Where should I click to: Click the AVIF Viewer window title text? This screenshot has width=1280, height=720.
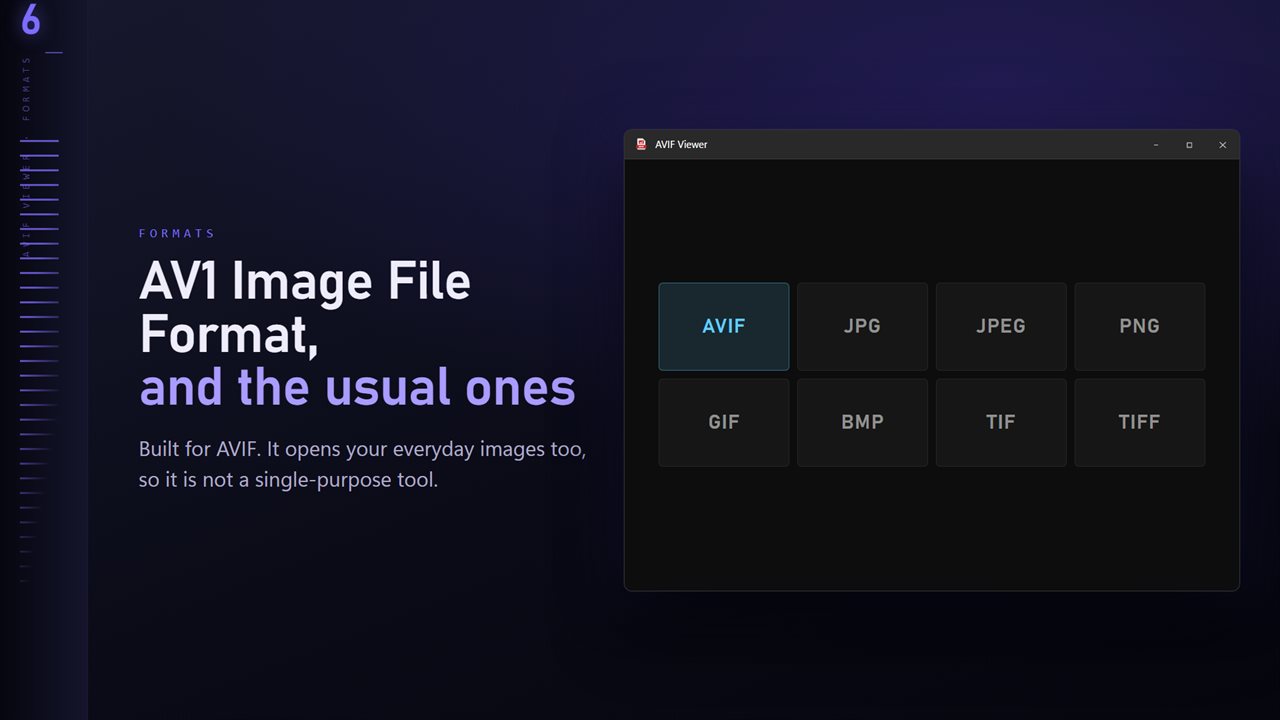(681, 144)
